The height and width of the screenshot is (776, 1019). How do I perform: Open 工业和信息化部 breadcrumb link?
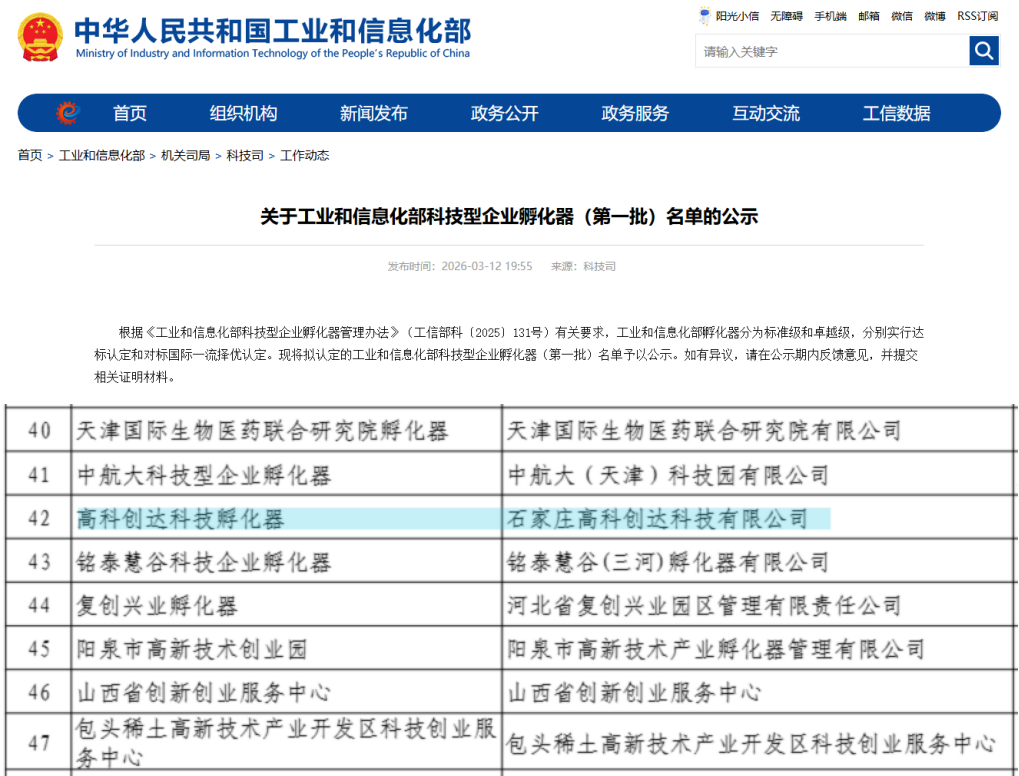click(102, 155)
